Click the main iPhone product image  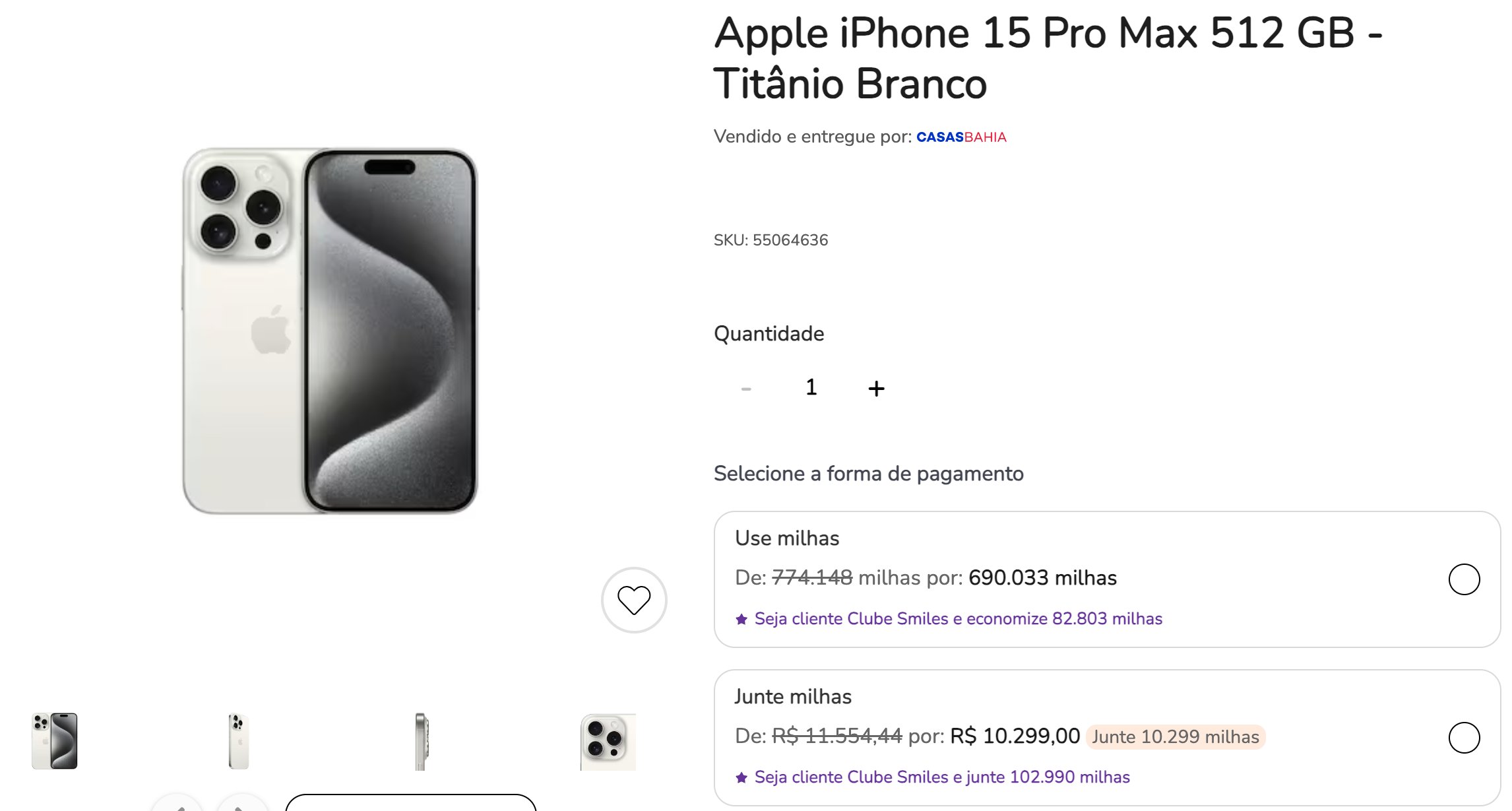330,330
